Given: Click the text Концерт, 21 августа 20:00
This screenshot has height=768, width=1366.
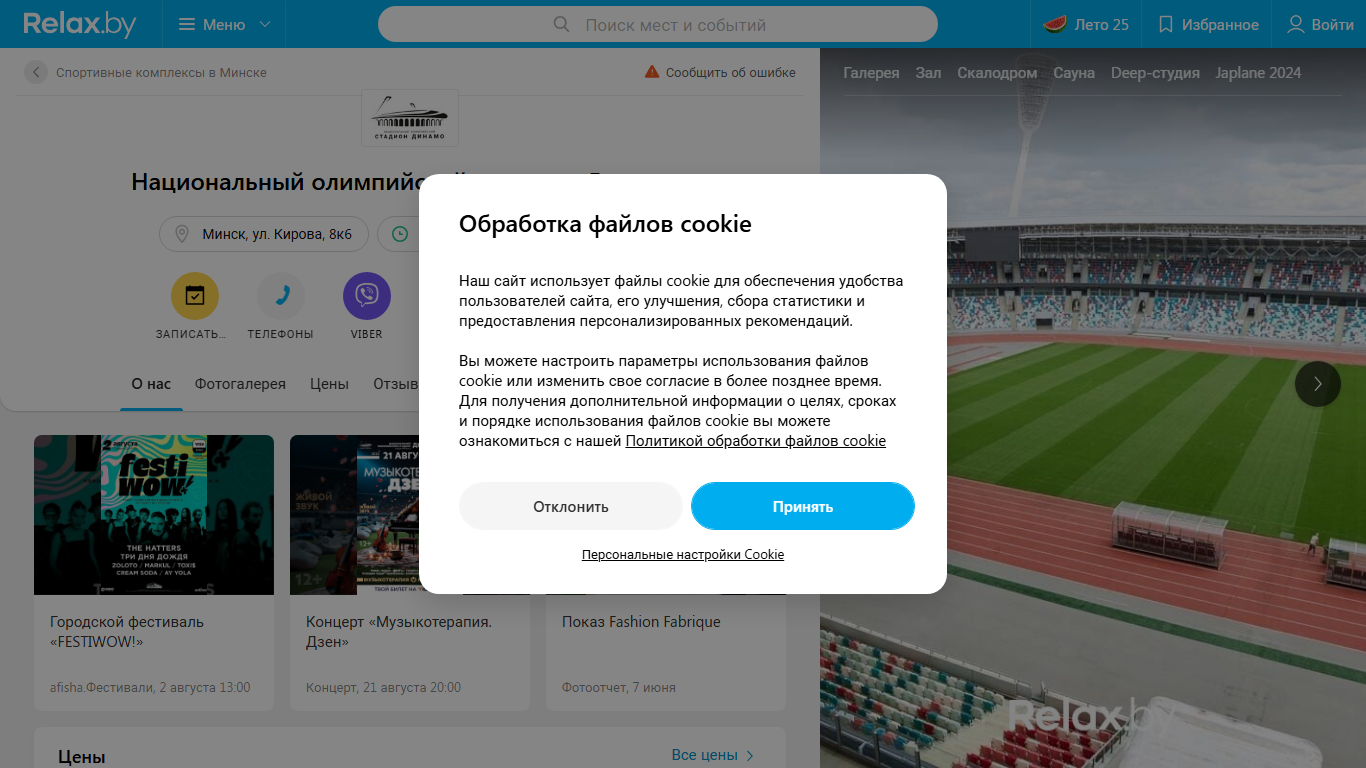Looking at the screenshot, I should (384, 687).
